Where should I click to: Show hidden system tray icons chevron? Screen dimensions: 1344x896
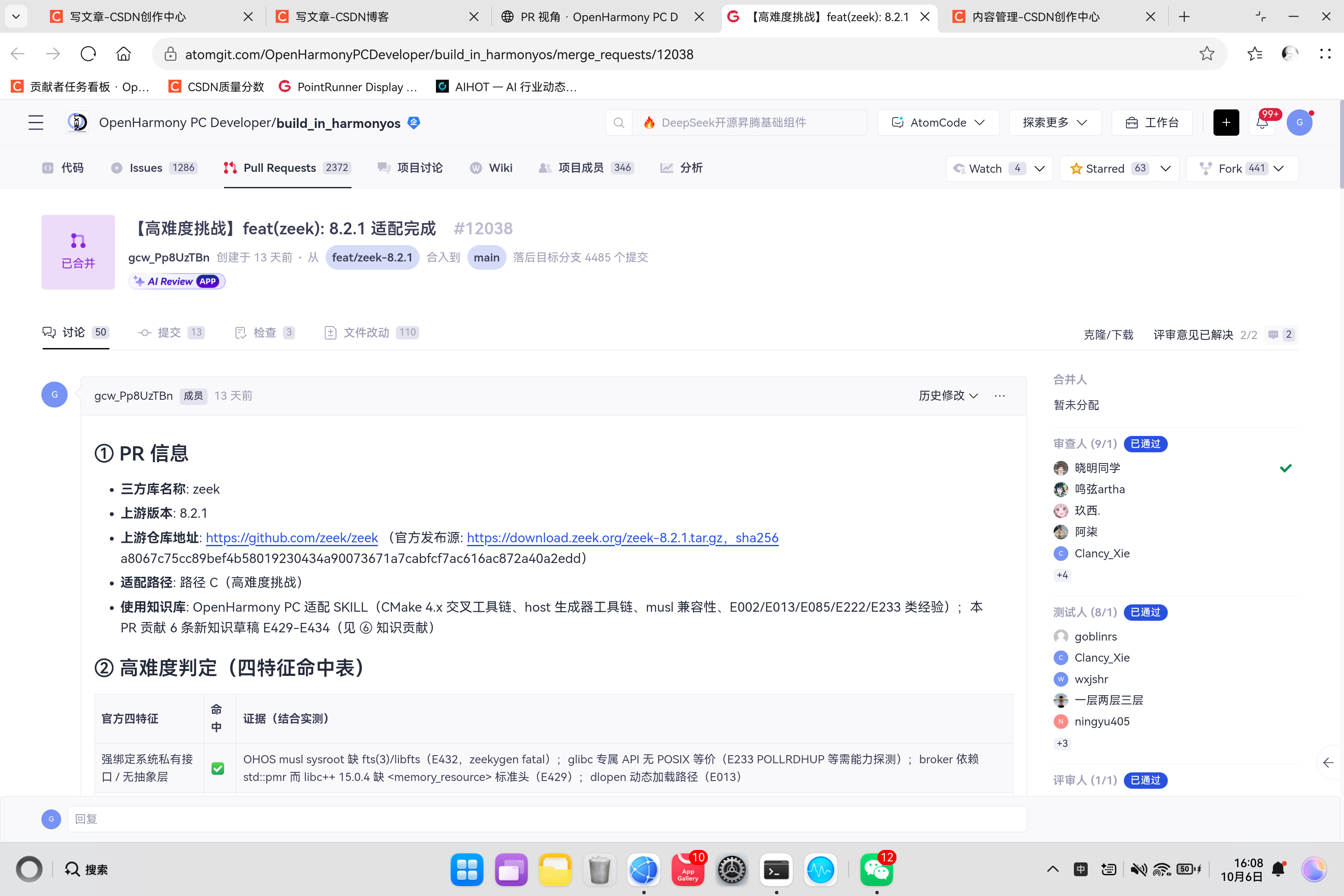[1052, 870]
